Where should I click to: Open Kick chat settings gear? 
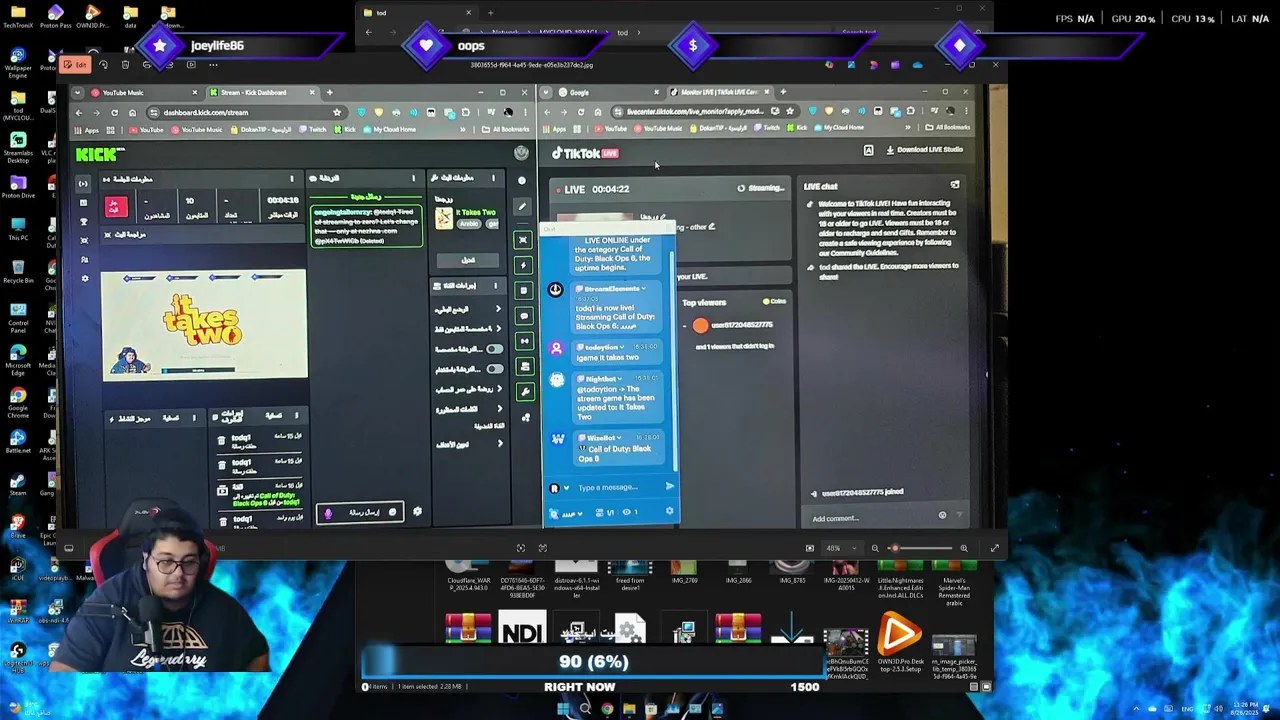point(417,512)
